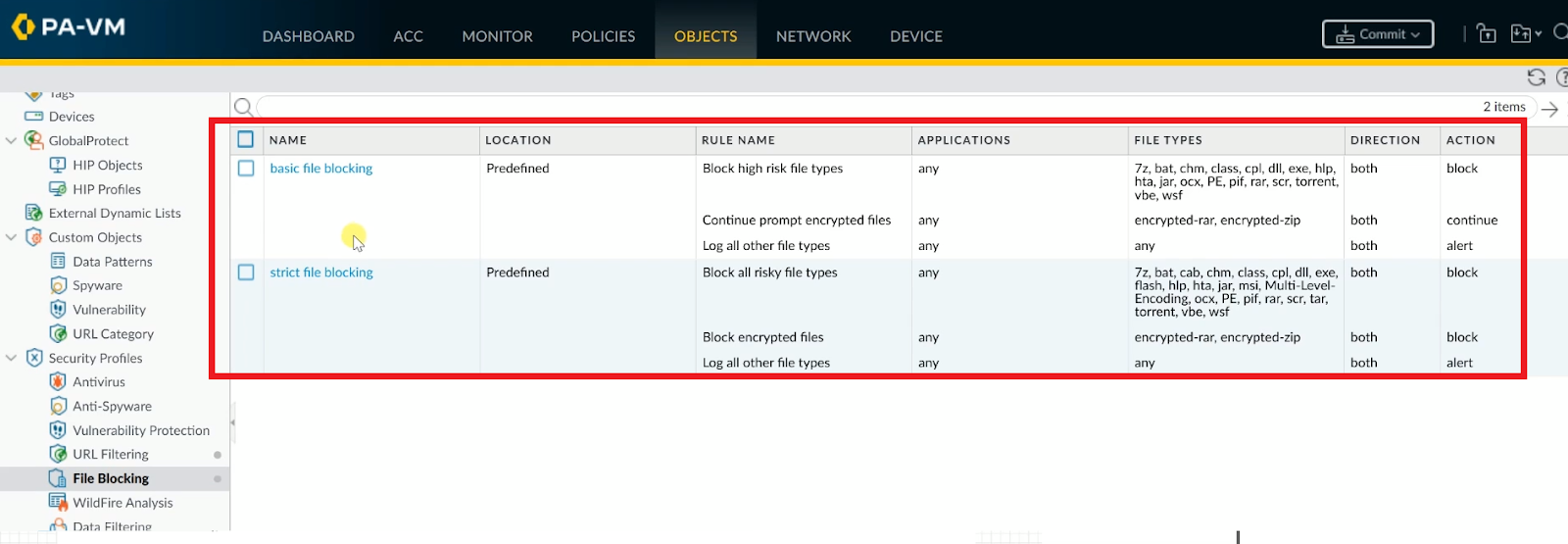This screenshot has height=544, width=1568.
Task: Check the basic file blocking row checkbox
Action: point(246,169)
